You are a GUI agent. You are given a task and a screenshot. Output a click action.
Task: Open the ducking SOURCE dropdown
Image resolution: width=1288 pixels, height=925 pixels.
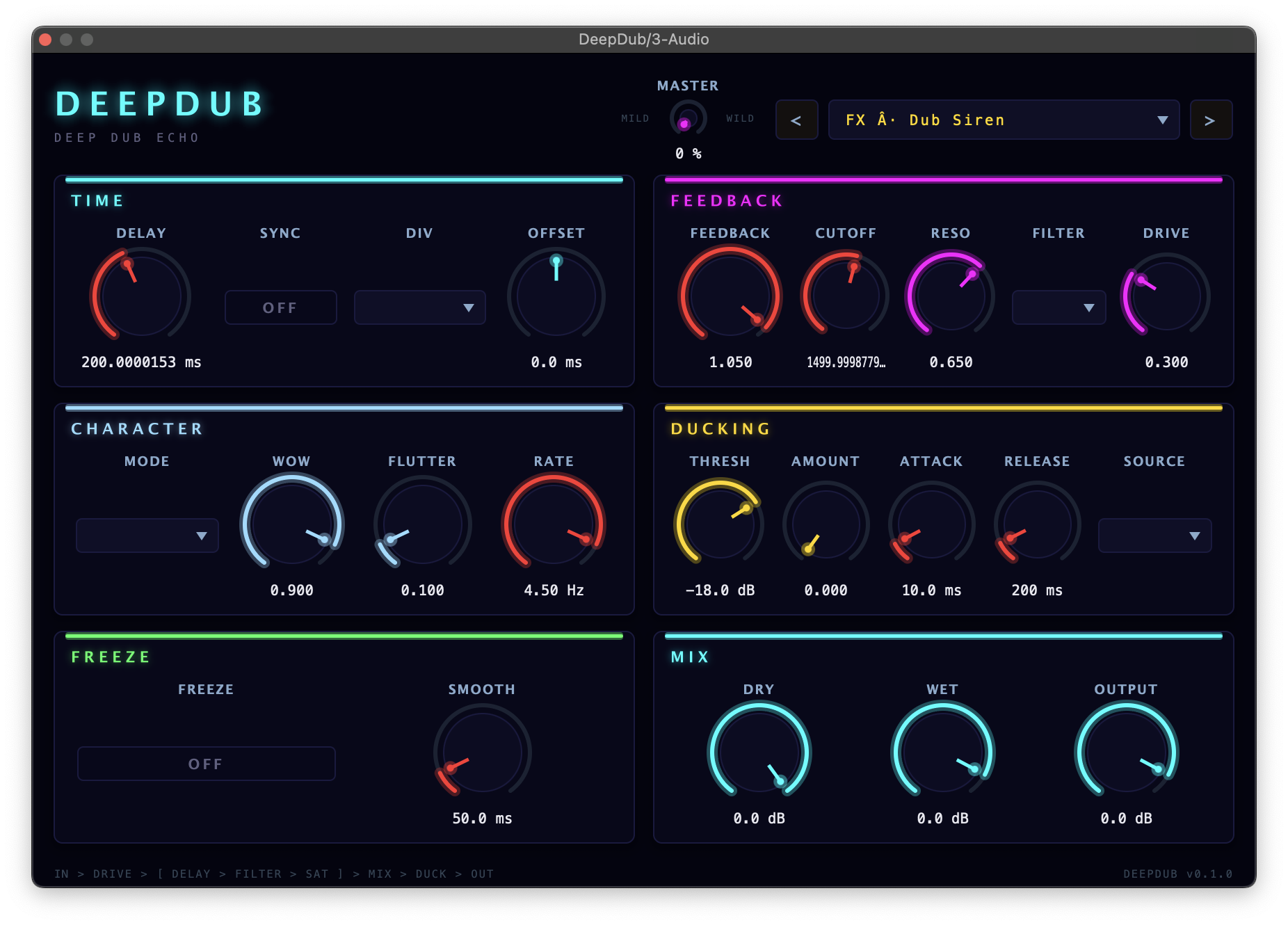point(1154,536)
